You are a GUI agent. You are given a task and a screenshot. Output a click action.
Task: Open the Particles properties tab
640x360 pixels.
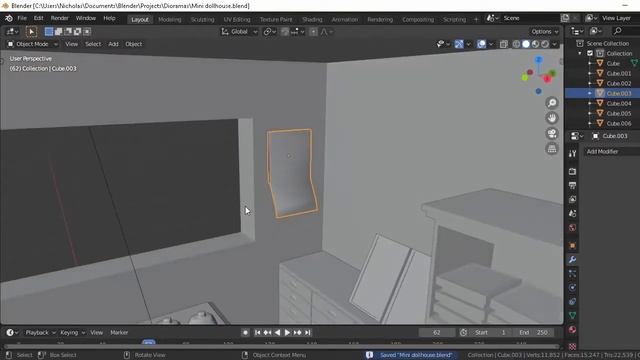[572, 273]
